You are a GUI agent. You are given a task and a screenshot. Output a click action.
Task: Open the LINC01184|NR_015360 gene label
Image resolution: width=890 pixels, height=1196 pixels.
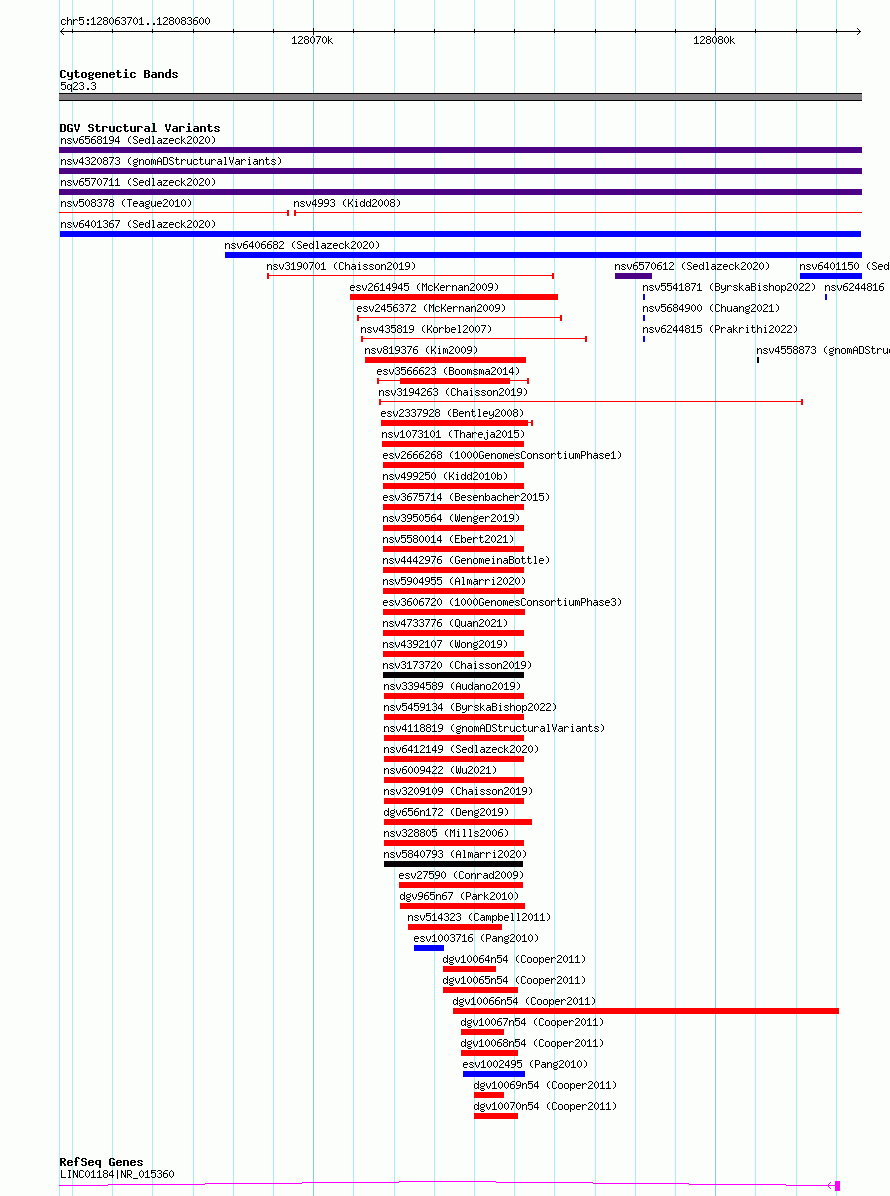(x=117, y=1175)
